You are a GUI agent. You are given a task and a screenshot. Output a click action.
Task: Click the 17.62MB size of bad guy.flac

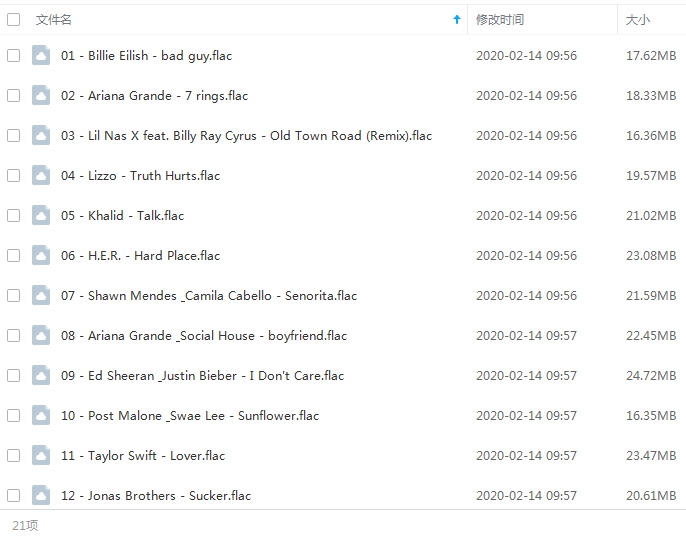tap(651, 56)
